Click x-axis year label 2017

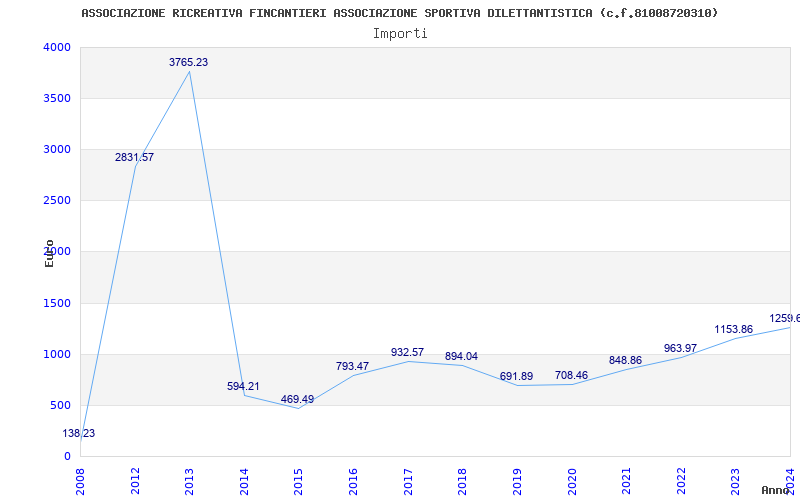coord(408,481)
